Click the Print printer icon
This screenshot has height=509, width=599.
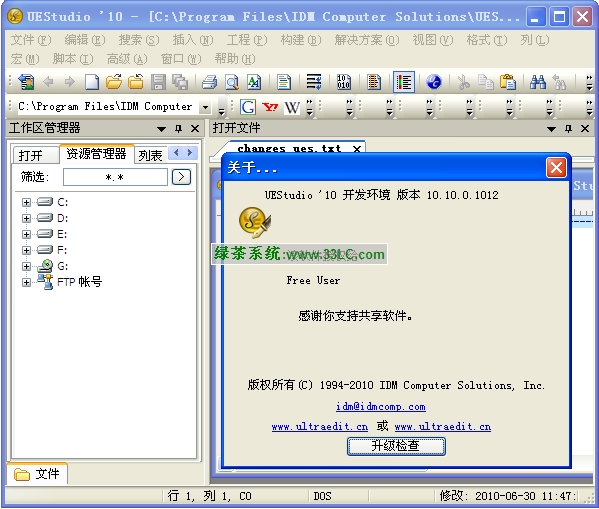(x=209, y=82)
